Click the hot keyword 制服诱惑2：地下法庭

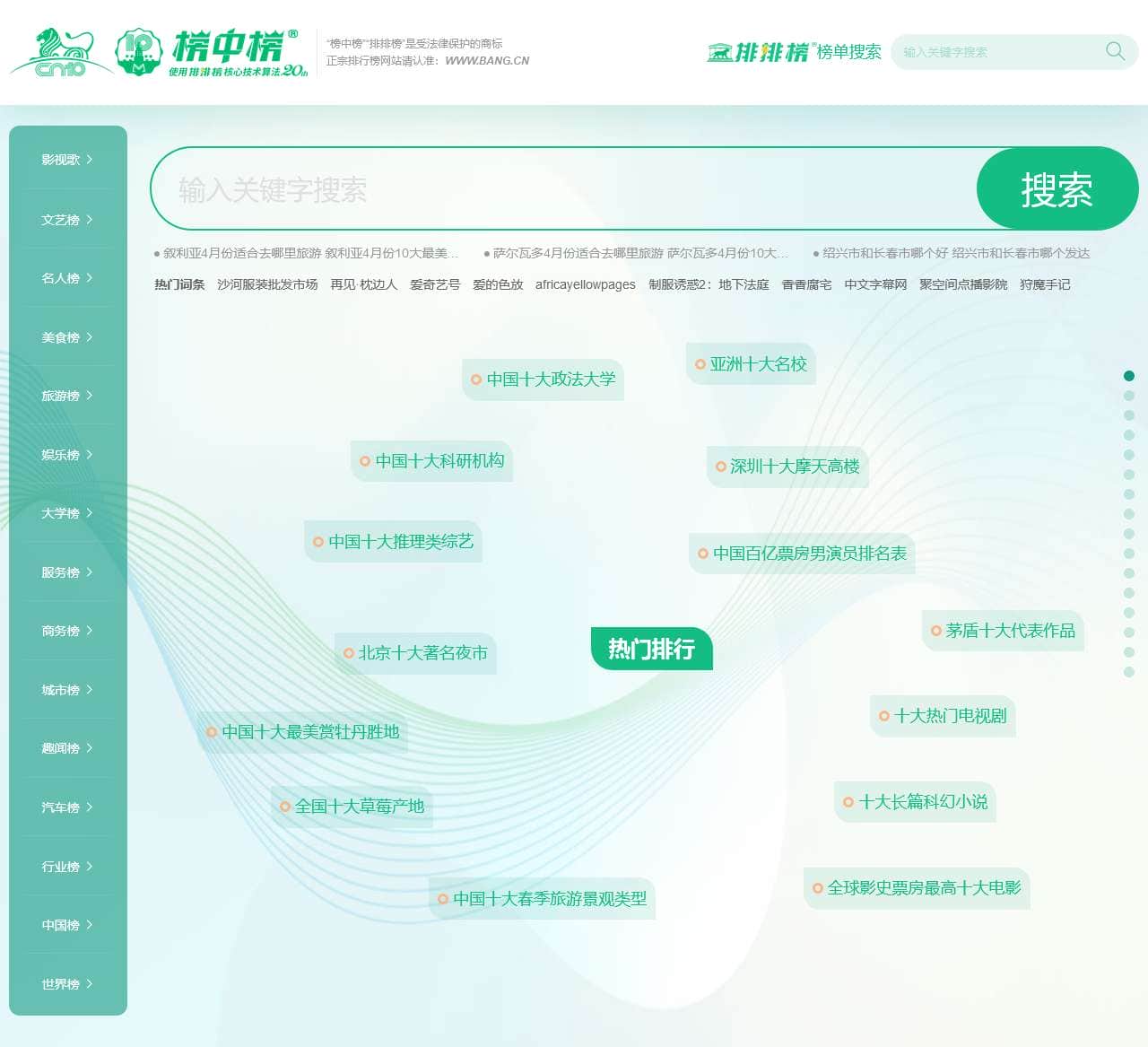point(709,284)
